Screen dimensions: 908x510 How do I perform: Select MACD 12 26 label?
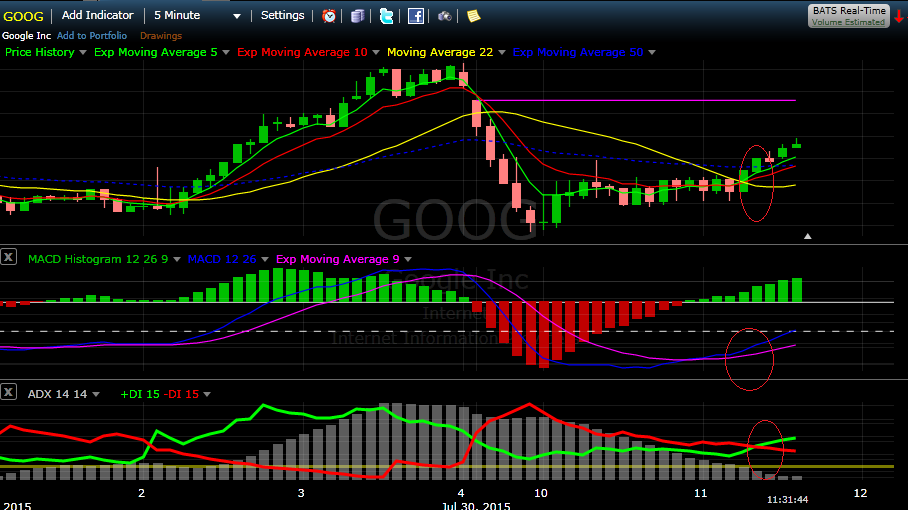(x=222, y=259)
